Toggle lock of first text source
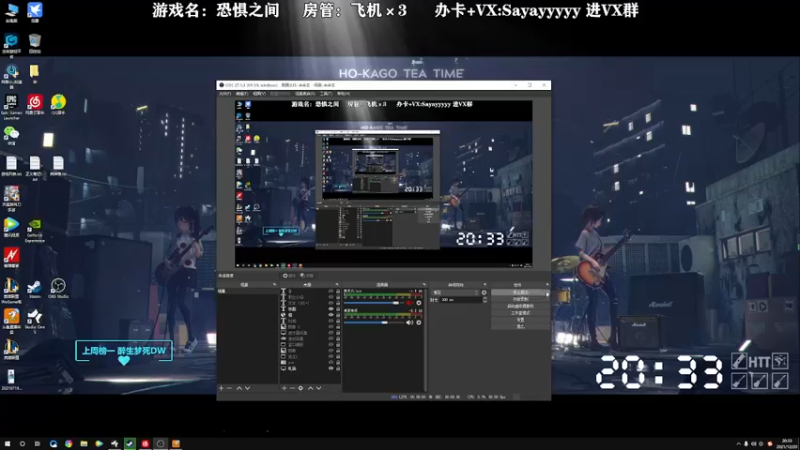 (338, 291)
